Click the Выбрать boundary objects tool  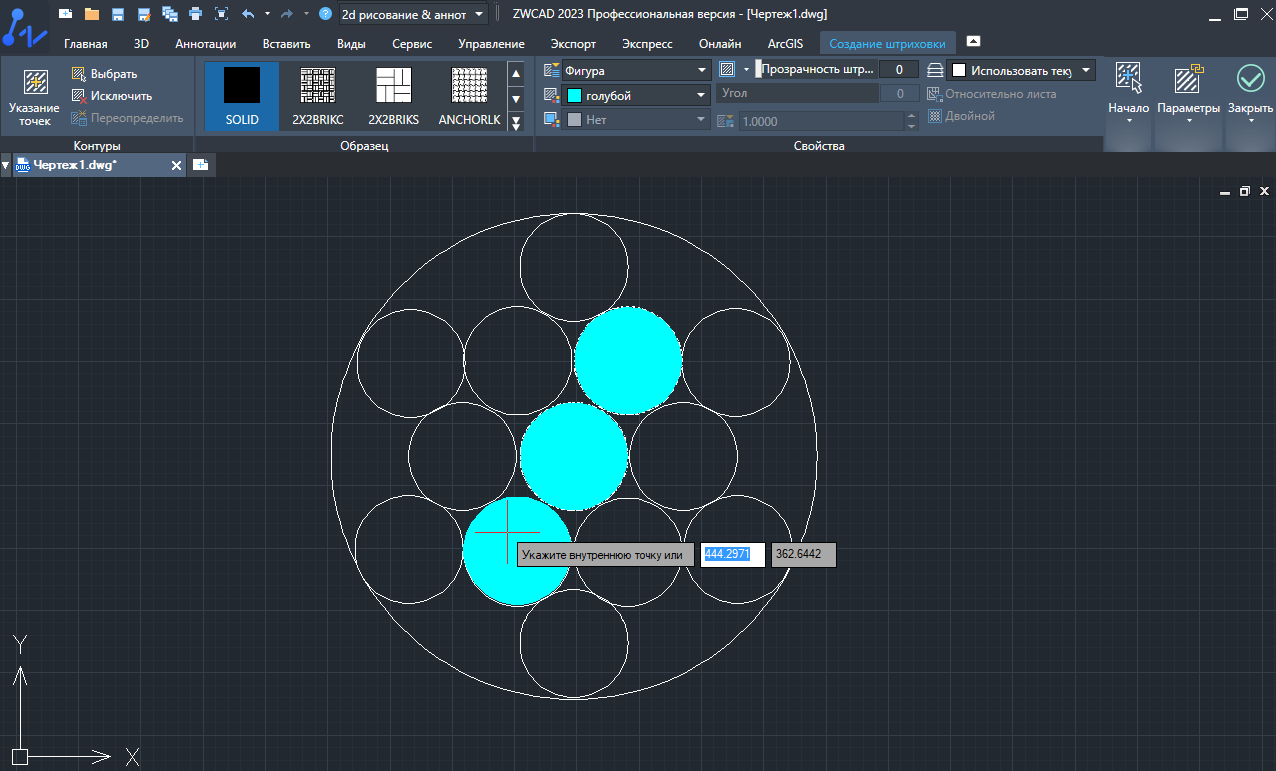[104, 74]
